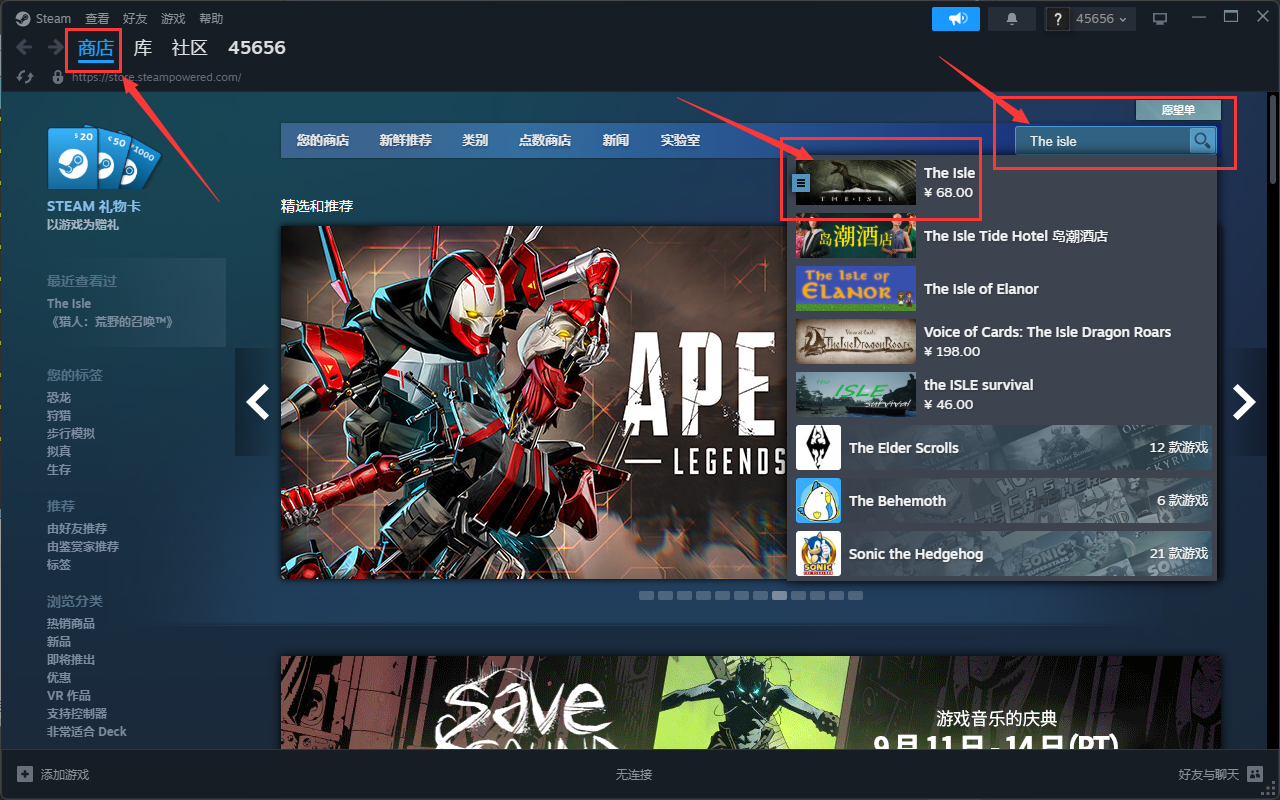The width and height of the screenshot is (1280, 800).
Task: Browse 热销商品 category
Action: [71, 623]
